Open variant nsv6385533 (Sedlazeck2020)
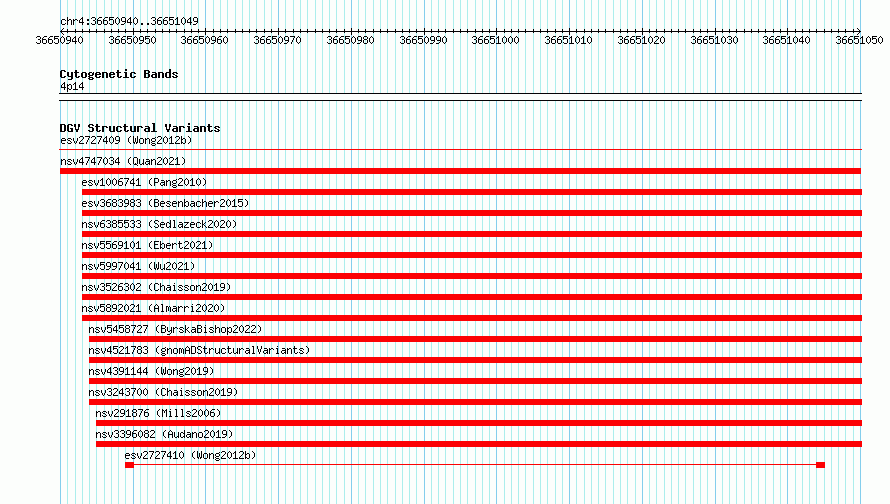 (x=159, y=224)
